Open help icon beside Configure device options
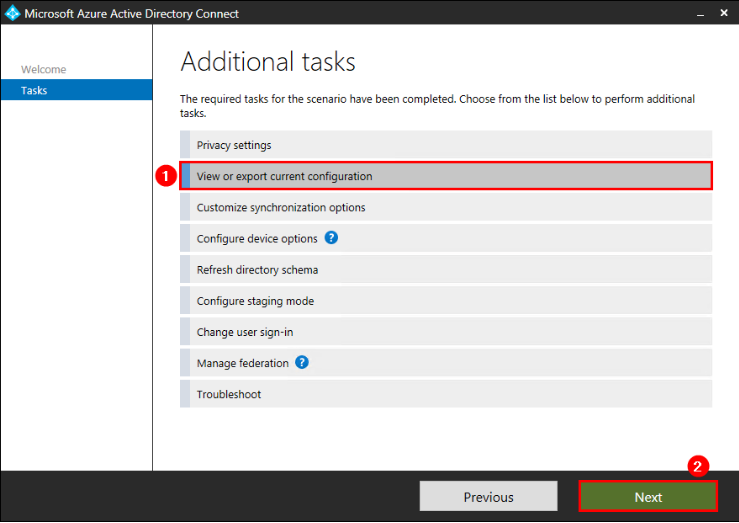Viewport: 739px width, 523px height. [331, 238]
